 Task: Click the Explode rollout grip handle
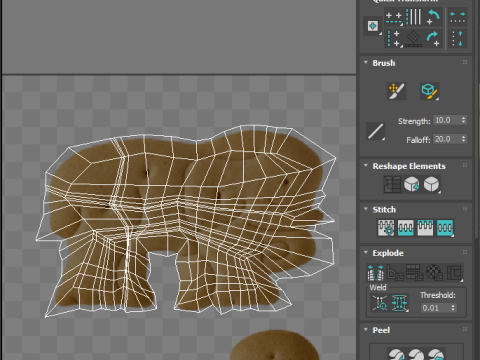pos(465,252)
